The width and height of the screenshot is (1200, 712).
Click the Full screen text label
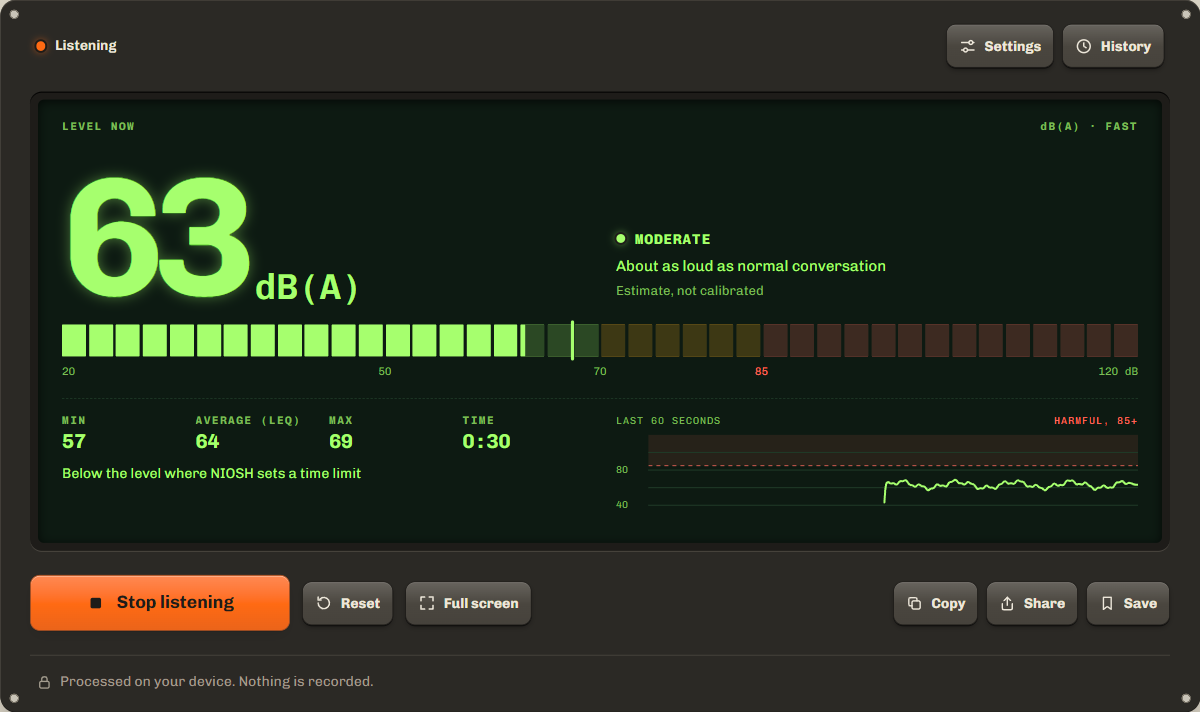(481, 603)
